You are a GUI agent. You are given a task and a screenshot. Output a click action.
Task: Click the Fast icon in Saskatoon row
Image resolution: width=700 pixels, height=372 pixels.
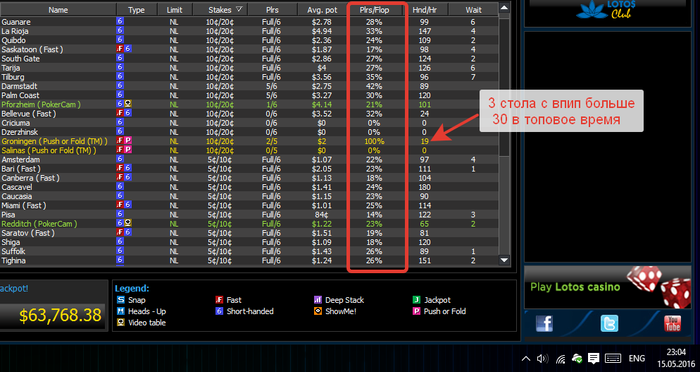[x=120, y=49]
